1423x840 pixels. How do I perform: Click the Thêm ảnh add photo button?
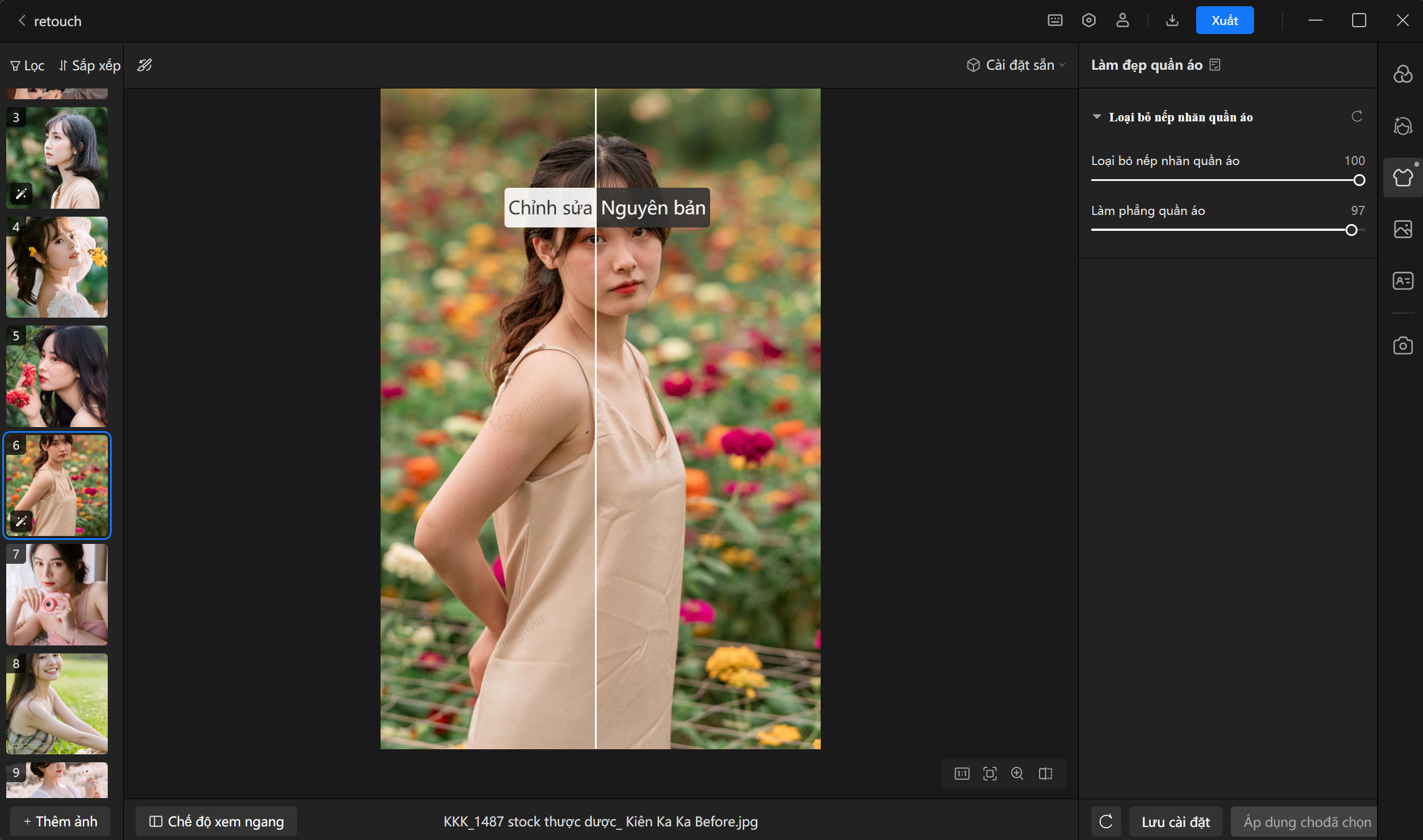(60, 821)
